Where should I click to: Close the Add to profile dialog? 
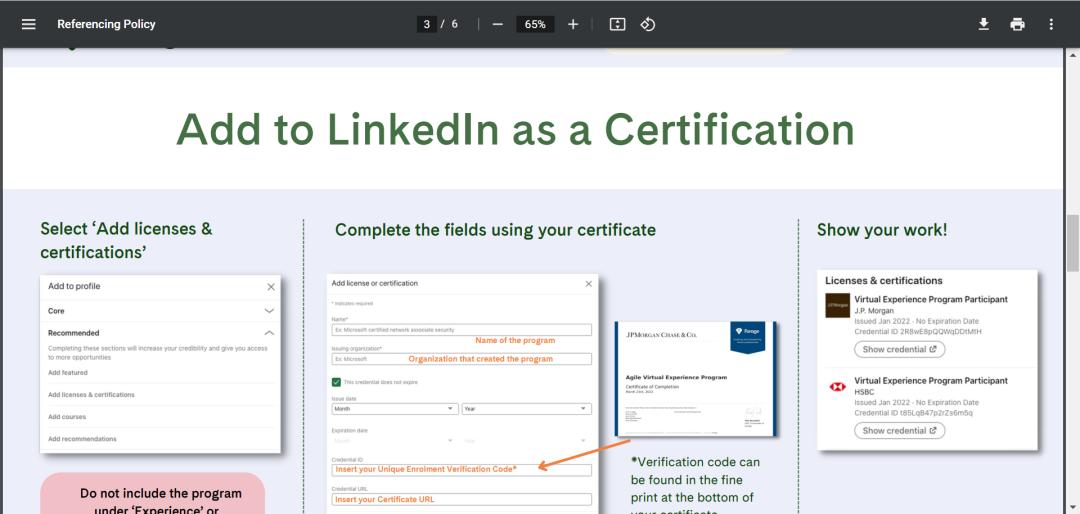(271, 287)
